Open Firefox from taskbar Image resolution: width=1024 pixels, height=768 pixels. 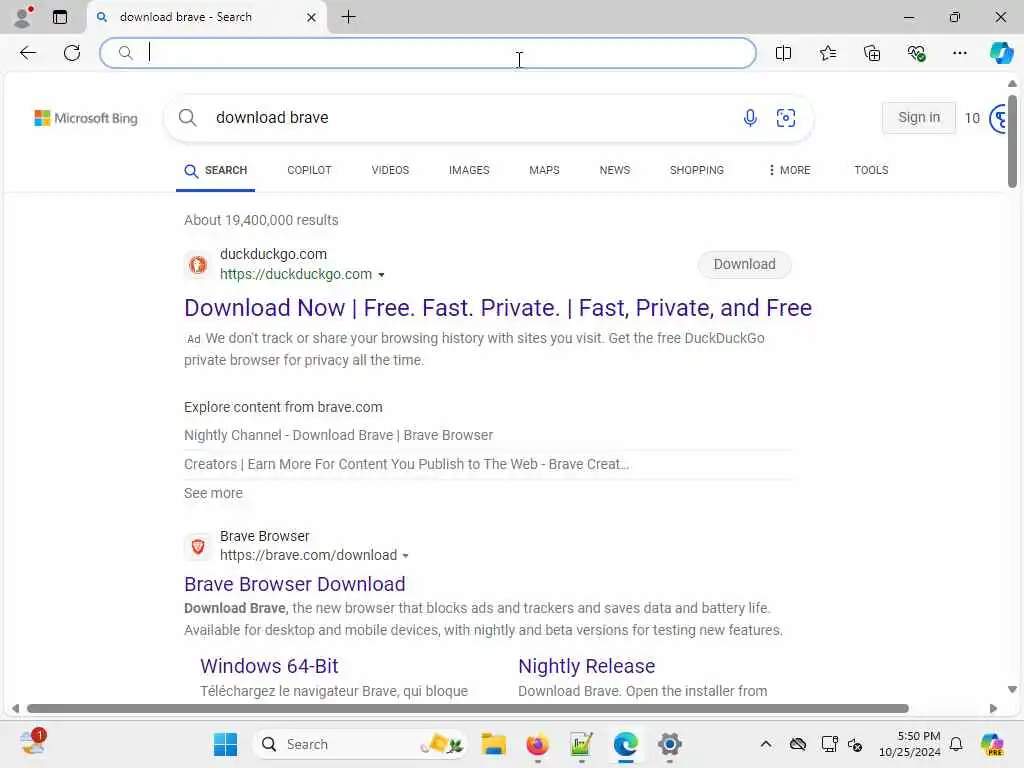pos(537,744)
